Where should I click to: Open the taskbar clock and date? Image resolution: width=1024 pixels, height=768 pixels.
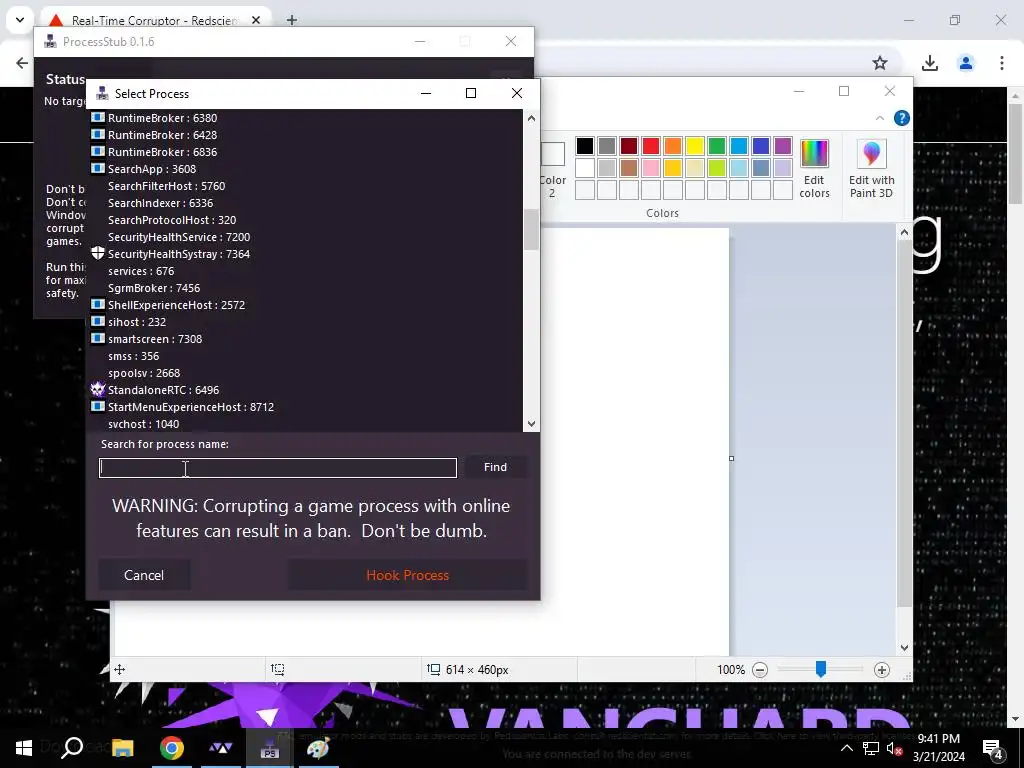938,748
